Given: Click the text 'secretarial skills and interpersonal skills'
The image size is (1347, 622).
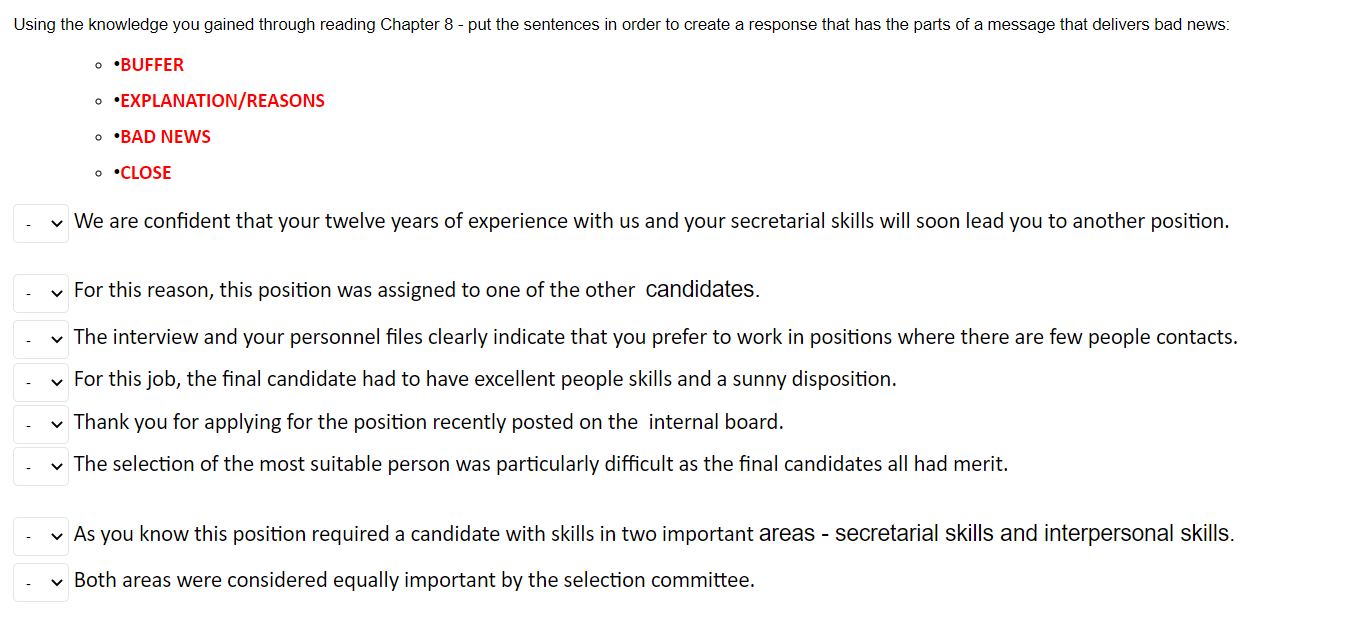Looking at the screenshot, I should (1034, 534).
